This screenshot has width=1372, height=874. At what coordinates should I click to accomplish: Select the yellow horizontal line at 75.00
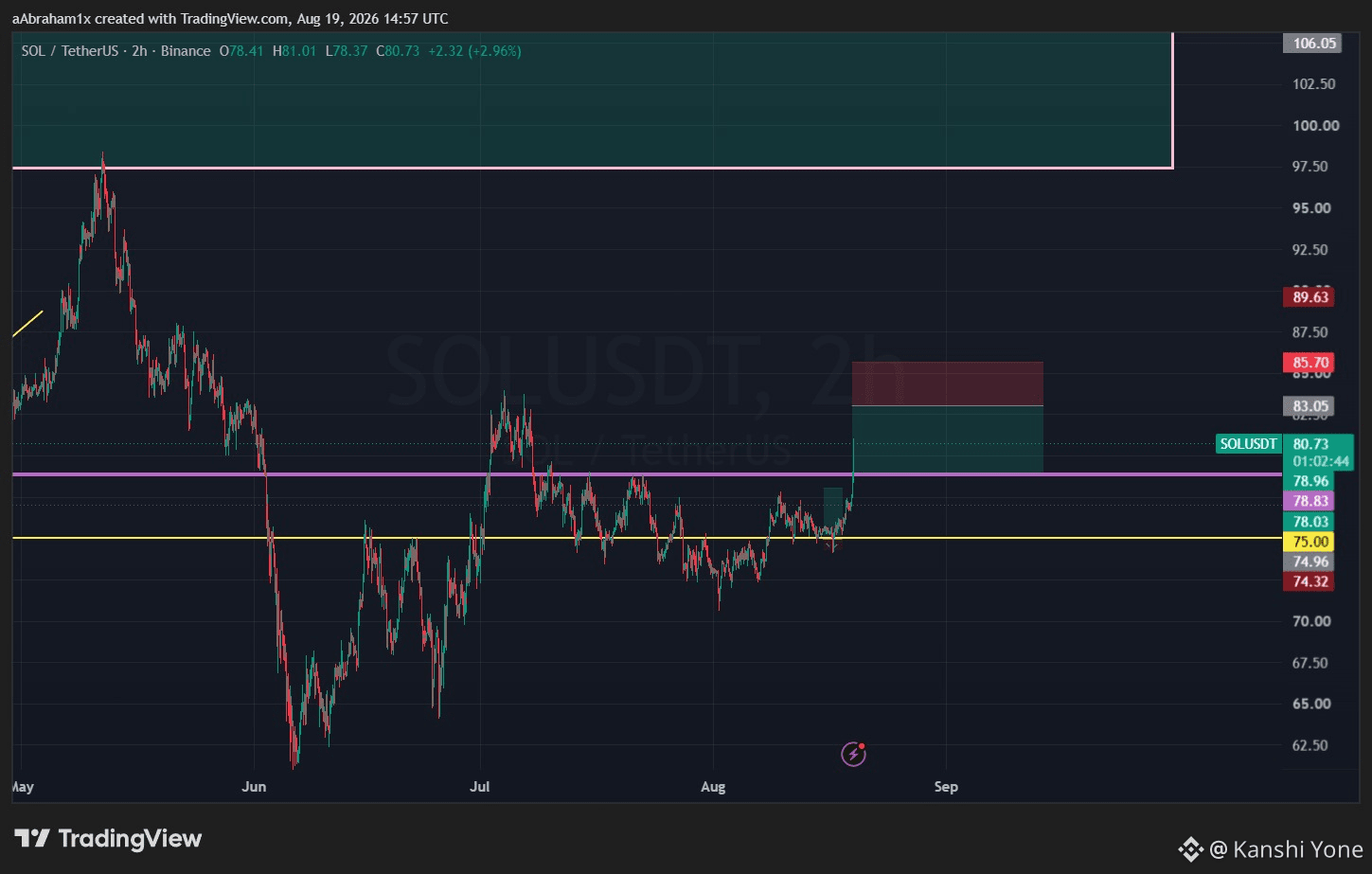click(x=647, y=538)
